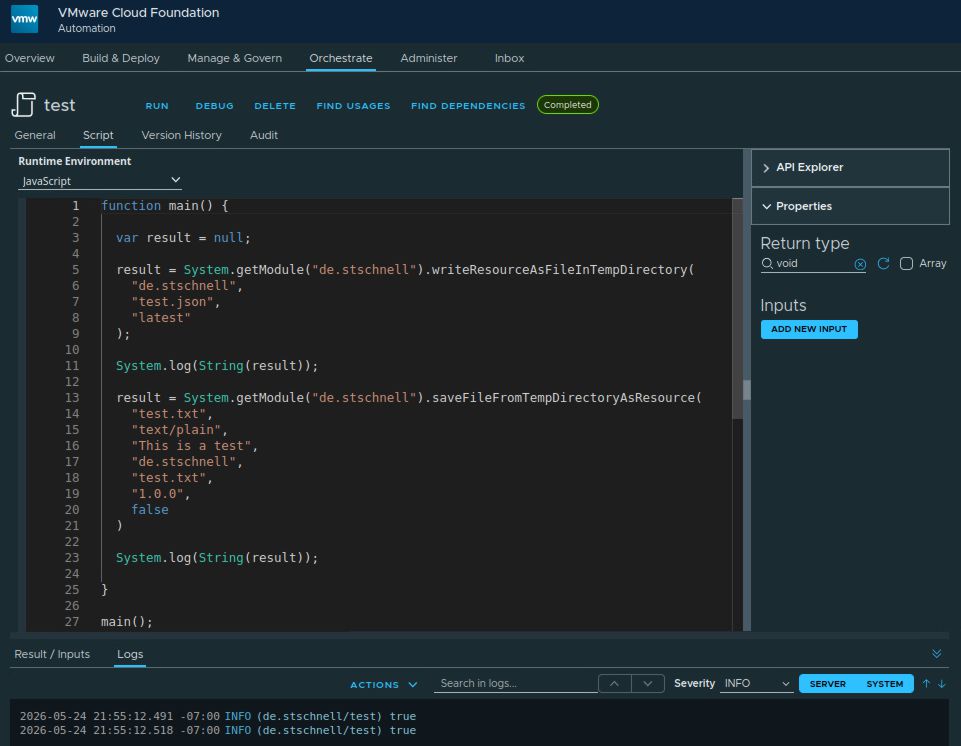Click the "text/plain" string in code
This screenshot has height=746, width=961.
(x=176, y=430)
